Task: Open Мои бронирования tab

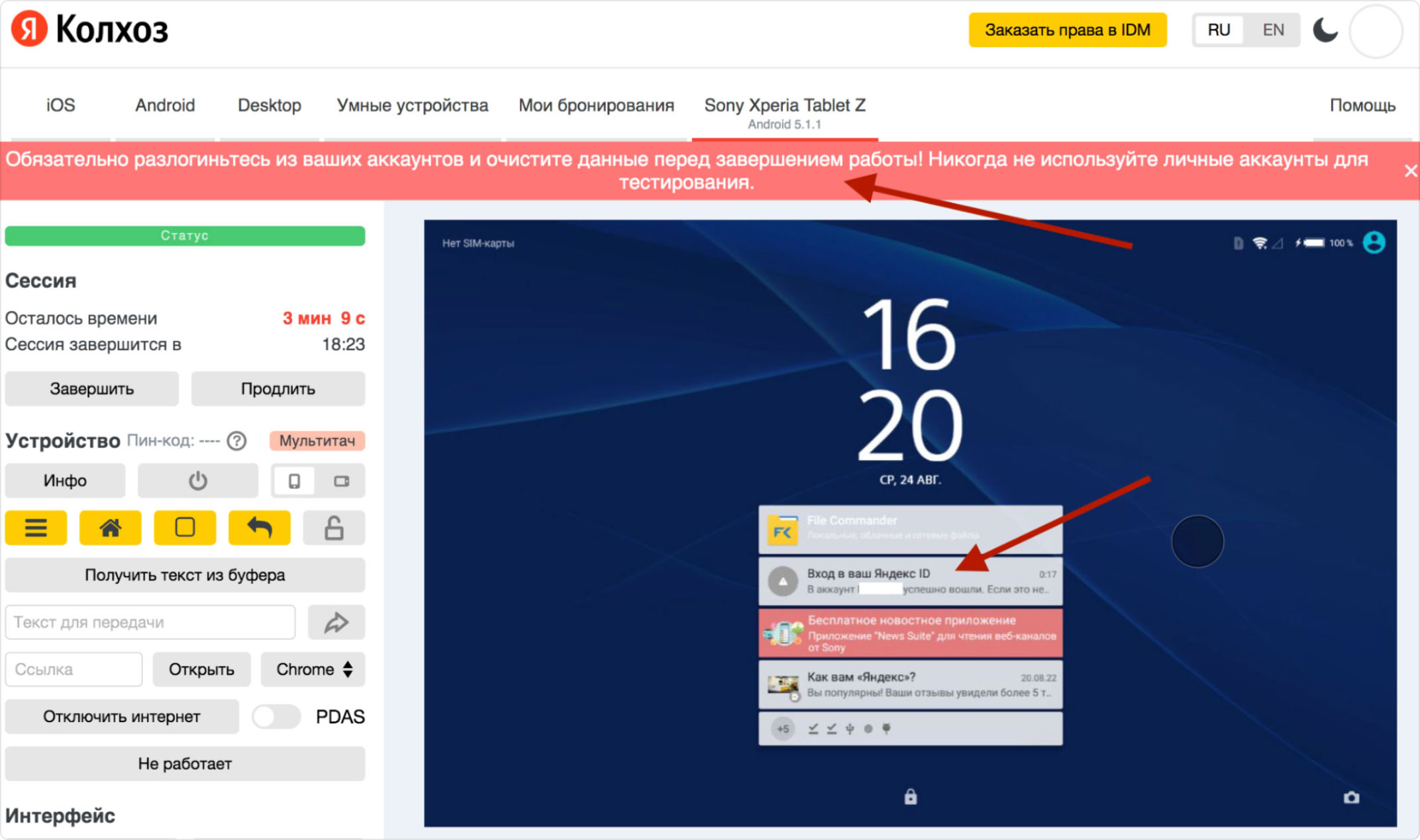Action: 596,105
